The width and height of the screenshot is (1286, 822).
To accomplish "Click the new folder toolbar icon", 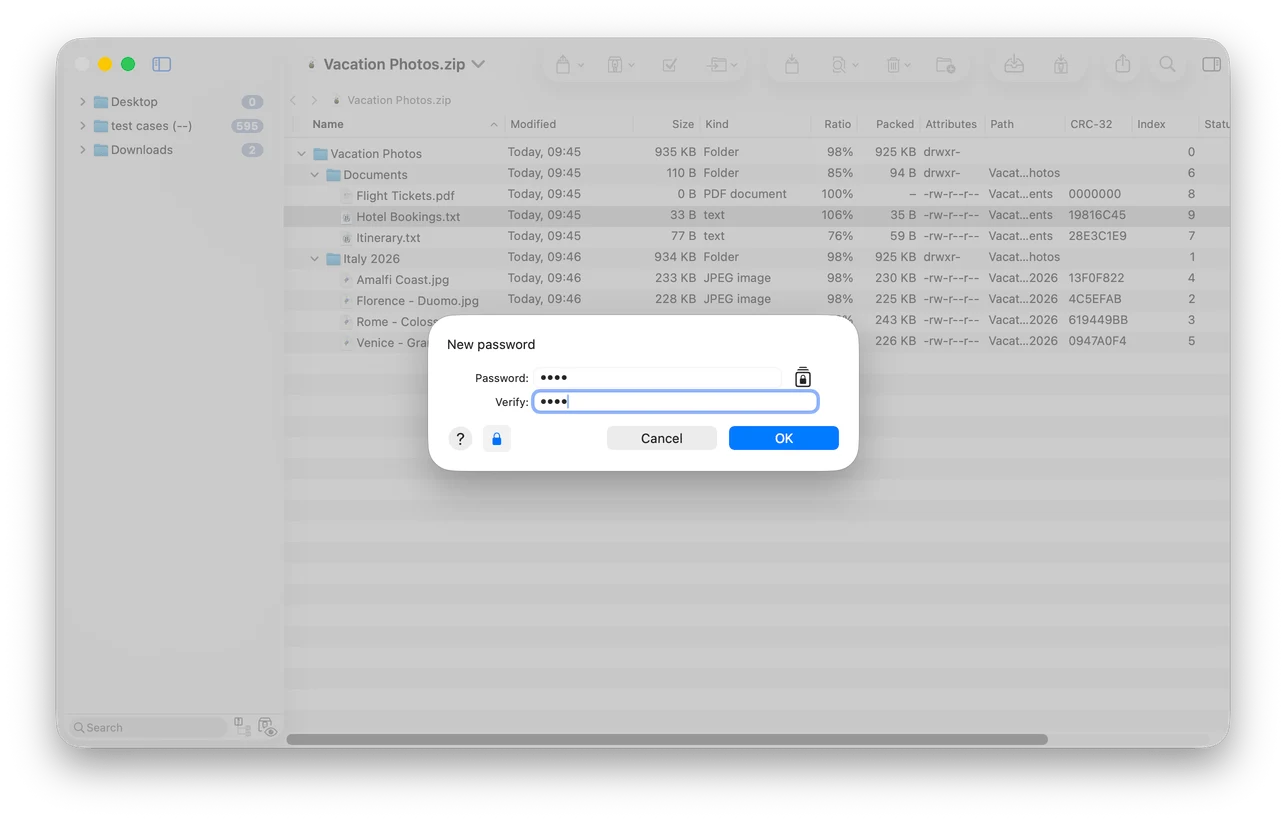I will pyautogui.click(x=945, y=65).
